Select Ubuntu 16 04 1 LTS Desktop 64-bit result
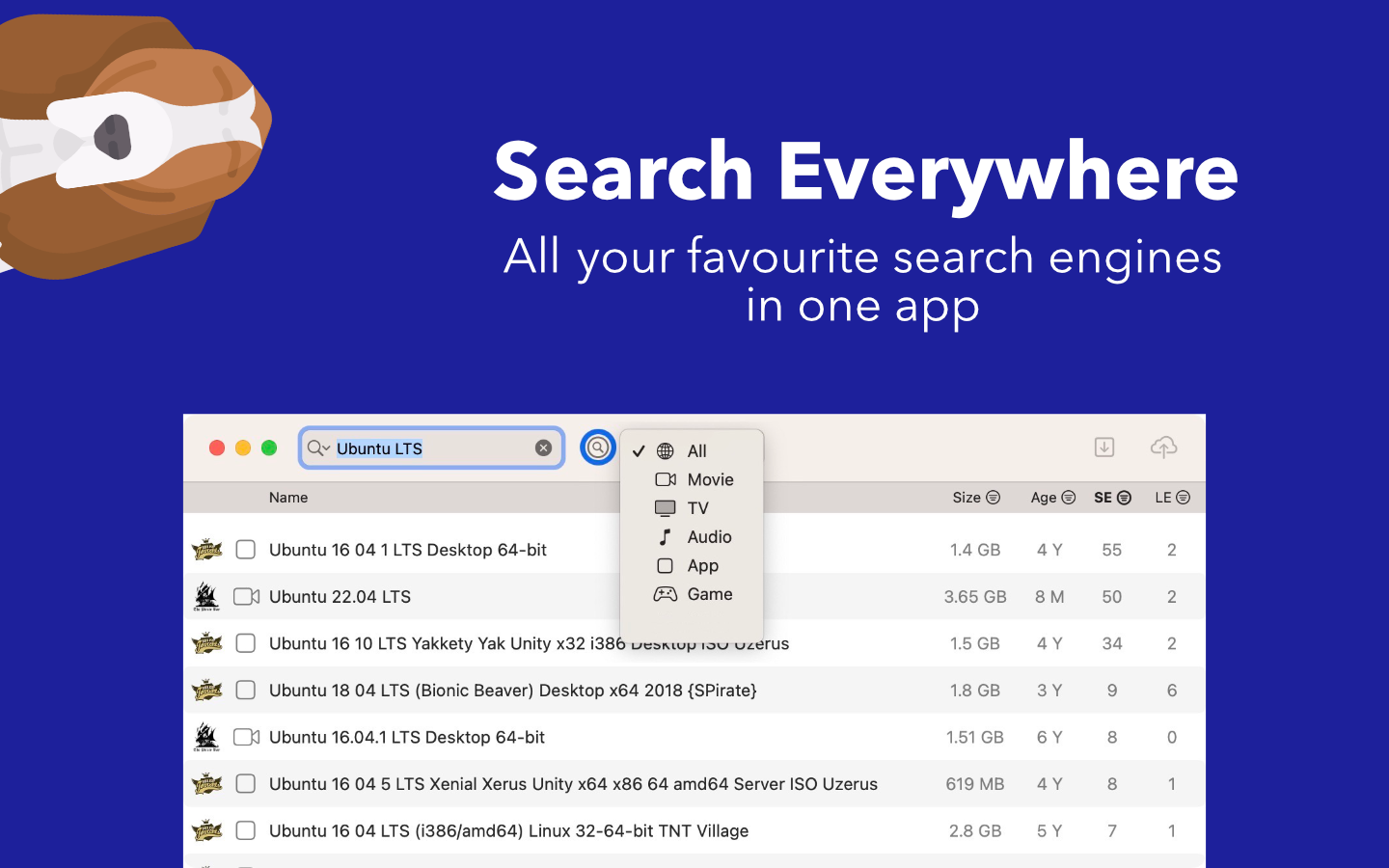This screenshot has width=1389, height=868. [x=694, y=550]
